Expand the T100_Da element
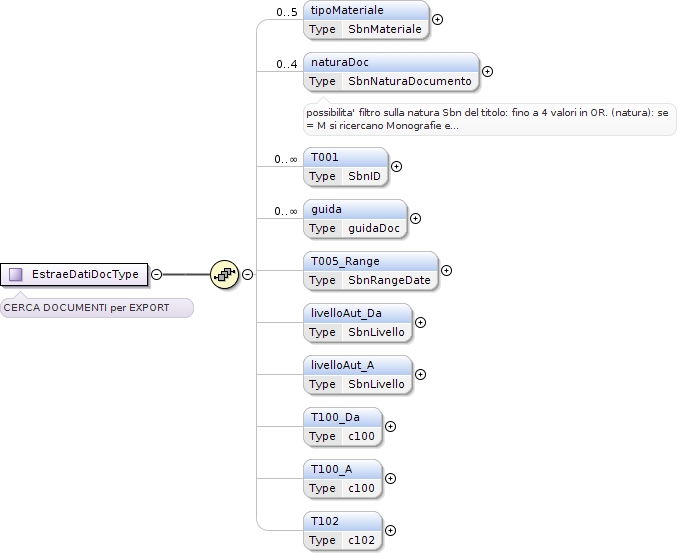The image size is (684, 555). pos(390,427)
